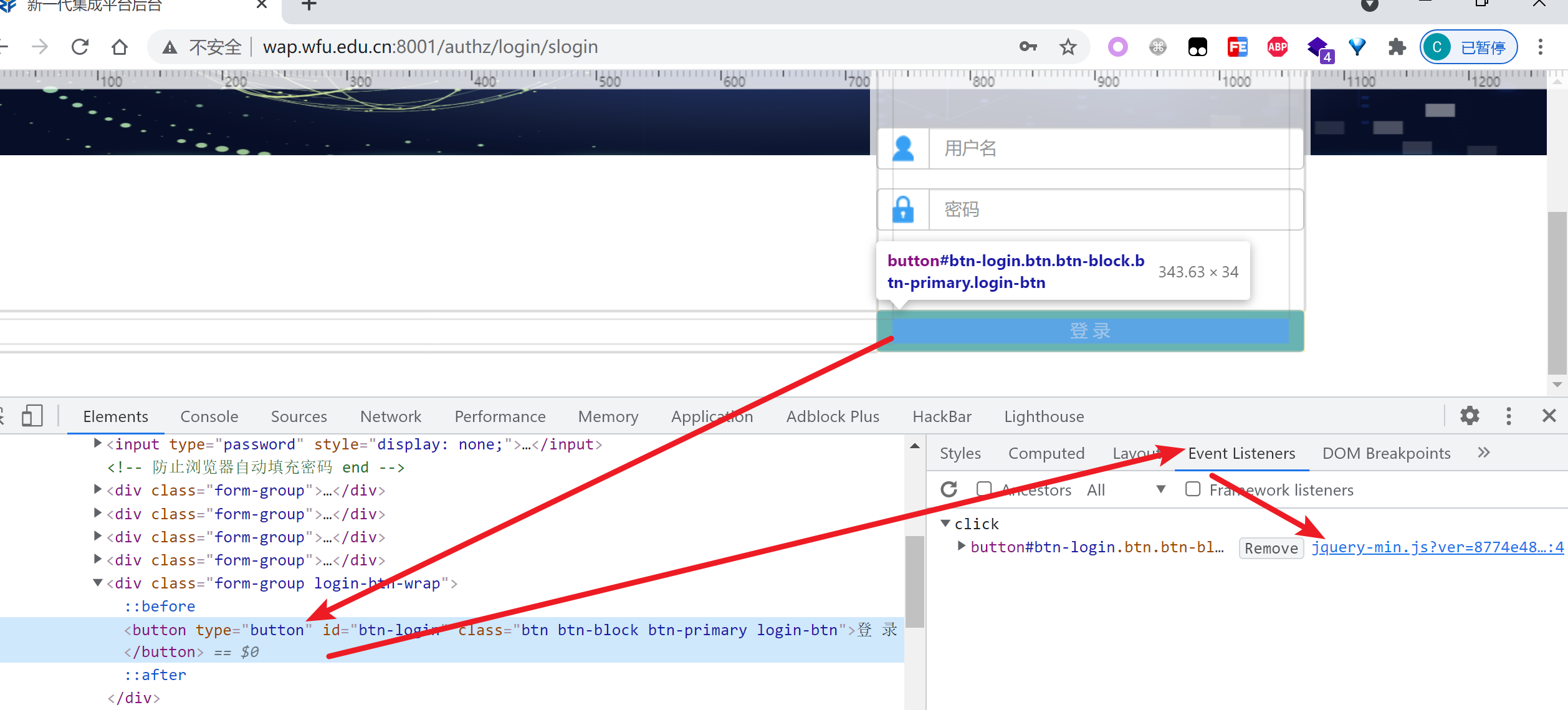The image size is (1568, 710).
Task: Open the All listeners filter dropdown
Action: click(1126, 490)
